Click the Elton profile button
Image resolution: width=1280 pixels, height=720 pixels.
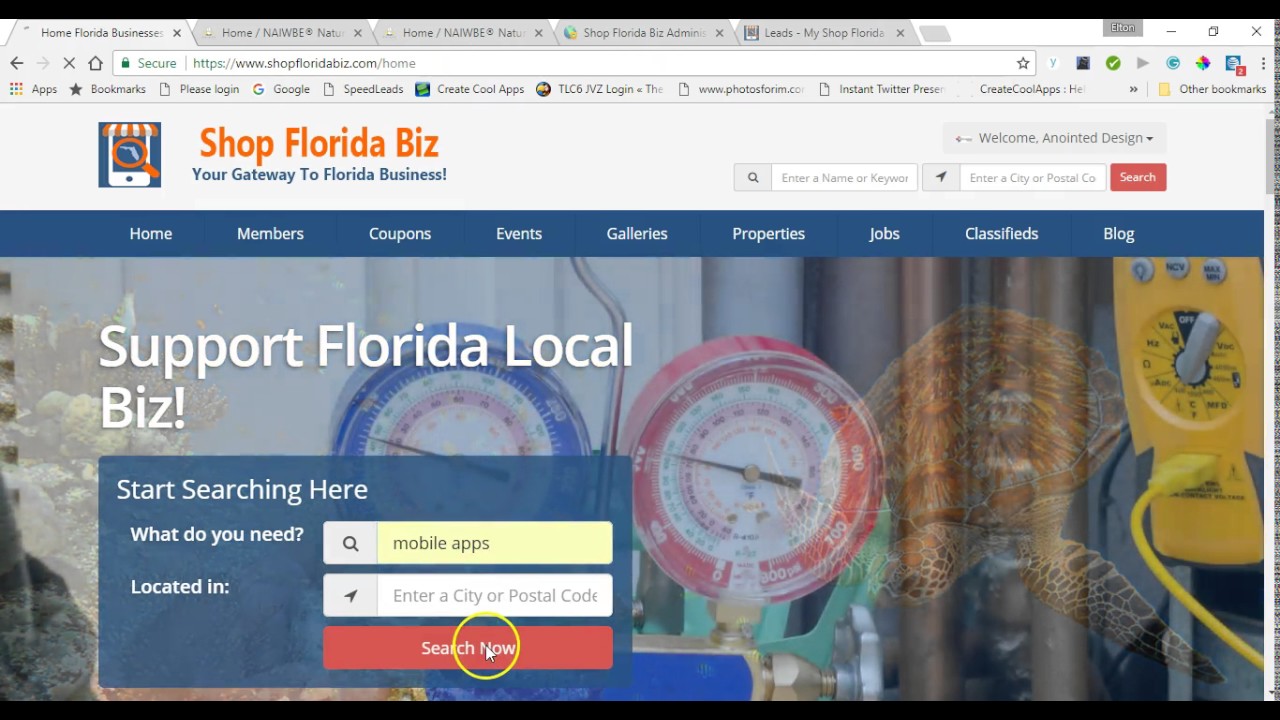pos(1123,28)
